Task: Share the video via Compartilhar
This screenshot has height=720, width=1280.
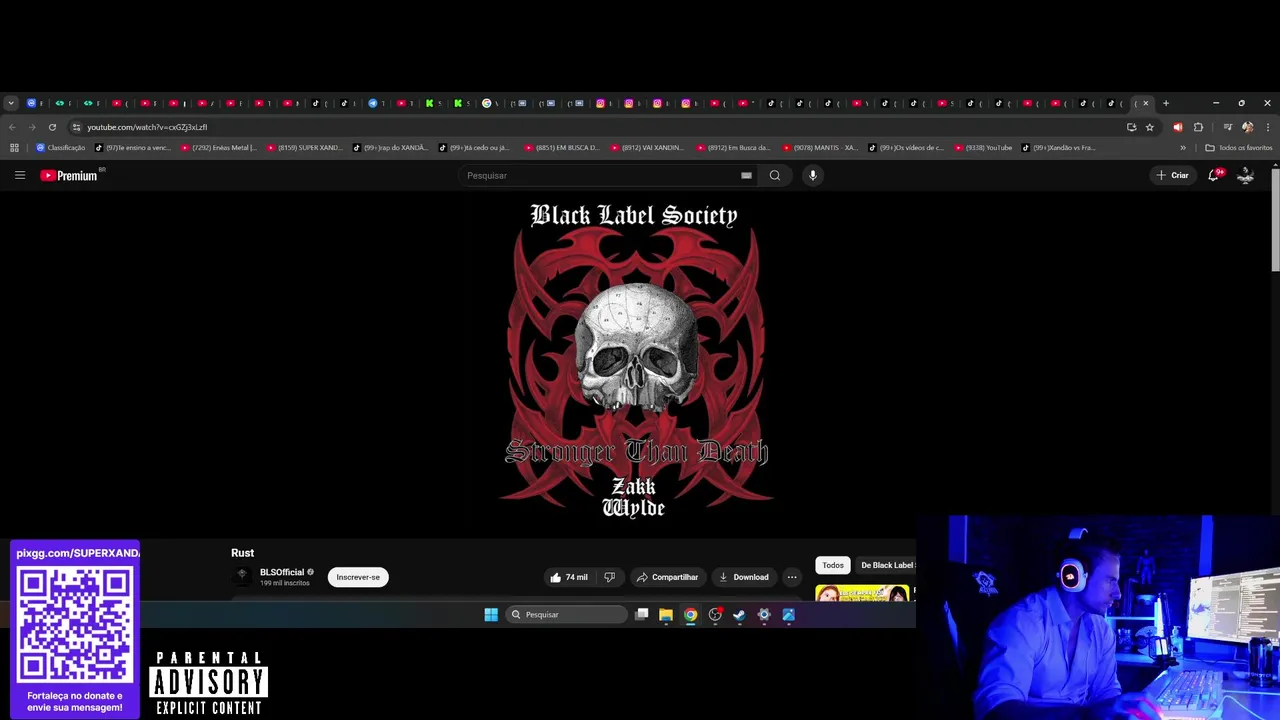Action: click(667, 577)
